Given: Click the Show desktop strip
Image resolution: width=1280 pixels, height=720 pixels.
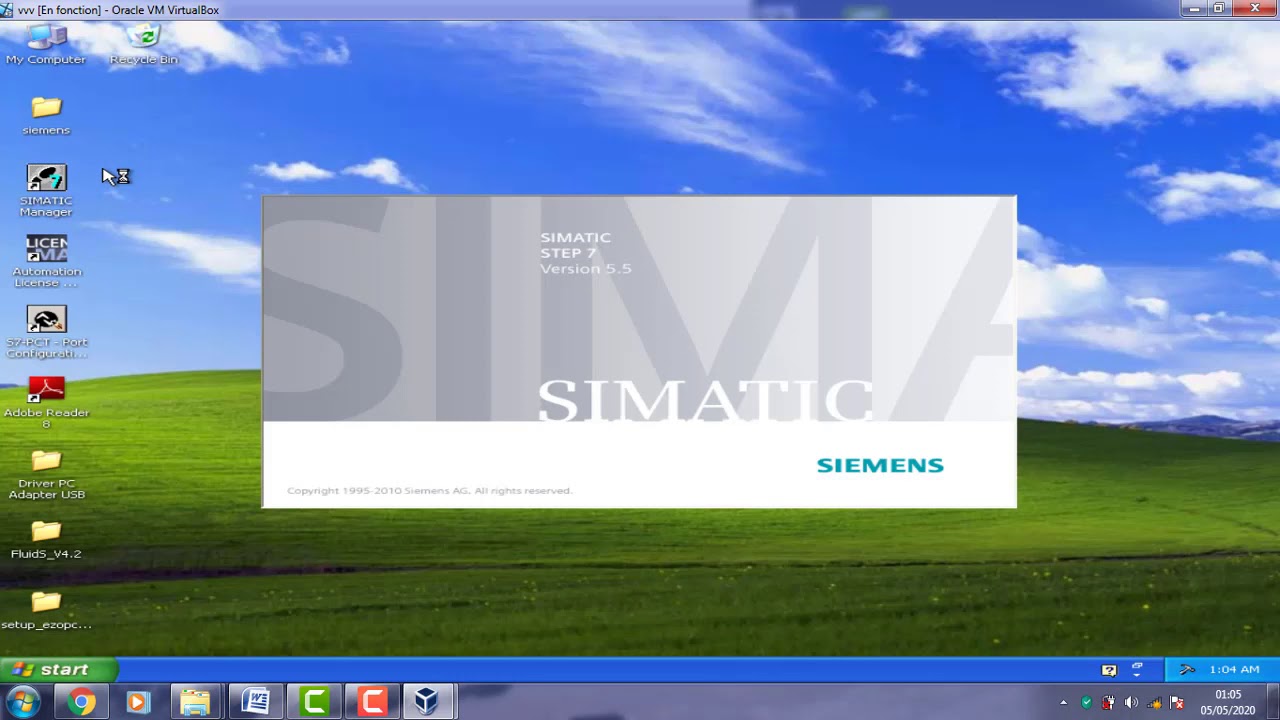Looking at the screenshot, I should click(x=1273, y=702).
